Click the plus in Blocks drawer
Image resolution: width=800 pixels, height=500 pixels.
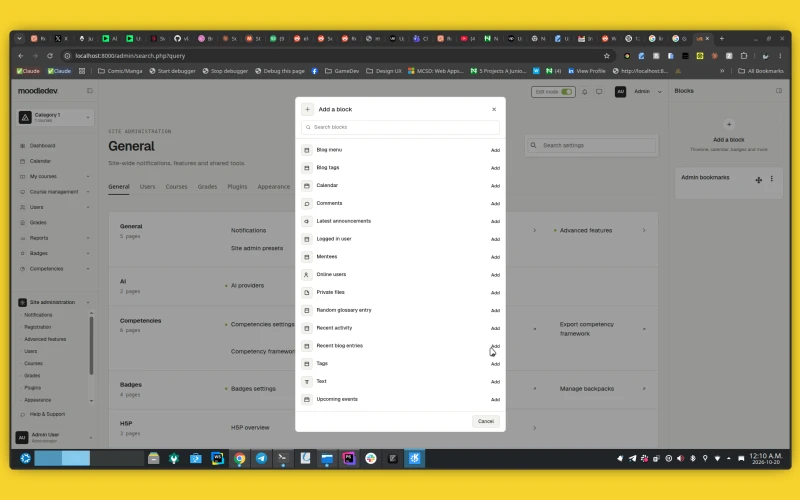[x=729, y=124]
